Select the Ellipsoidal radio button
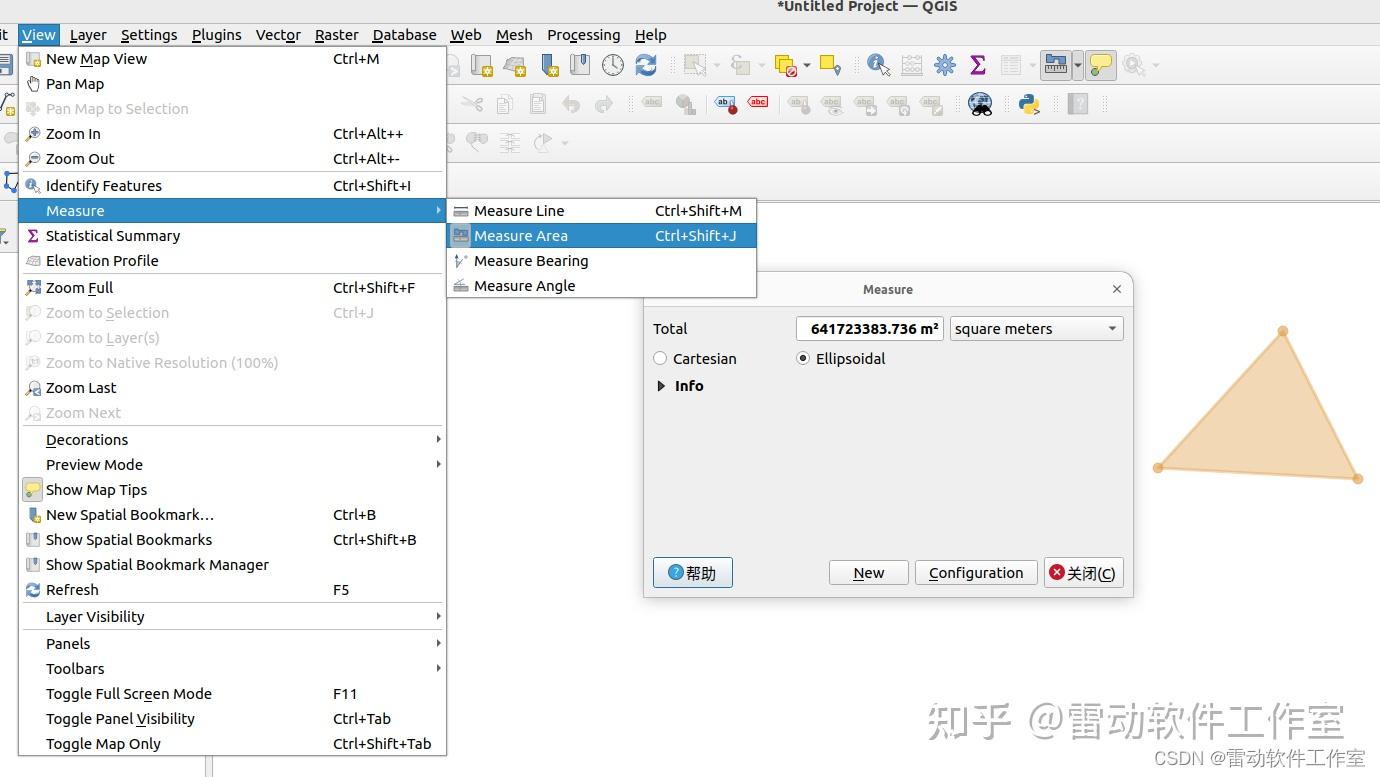 tap(803, 358)
